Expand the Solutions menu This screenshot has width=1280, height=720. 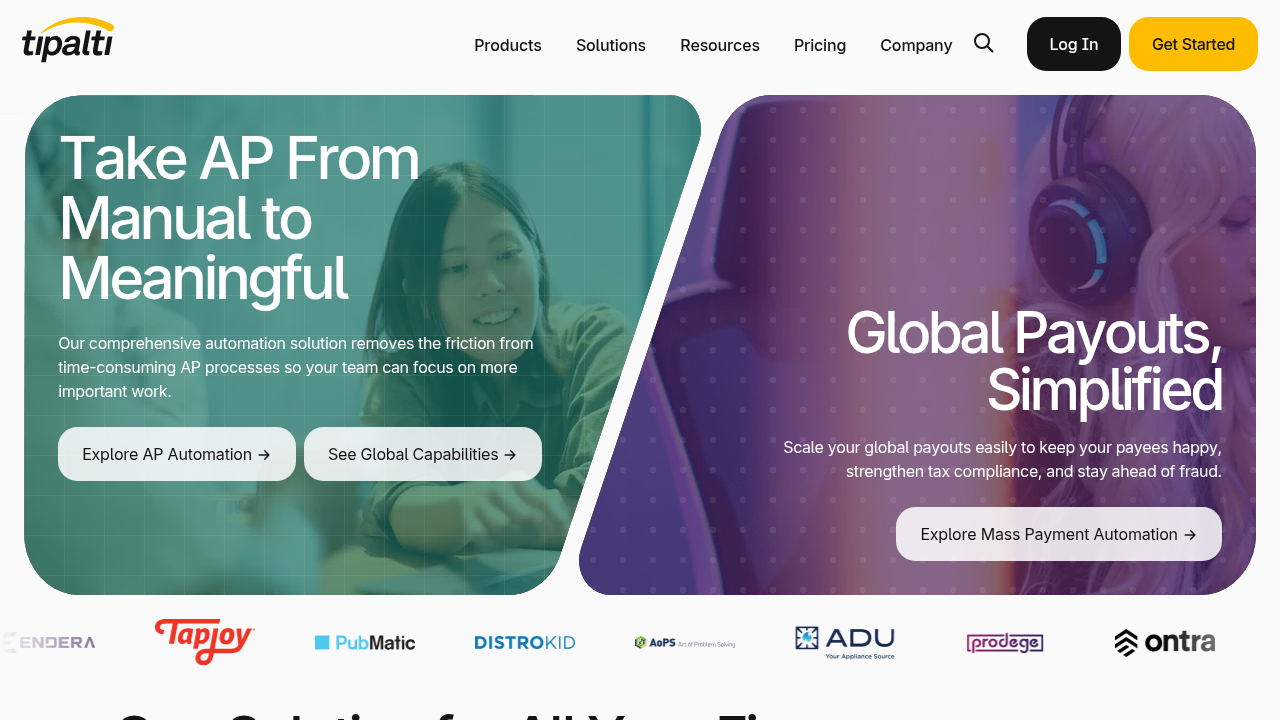tap(611, 45)
